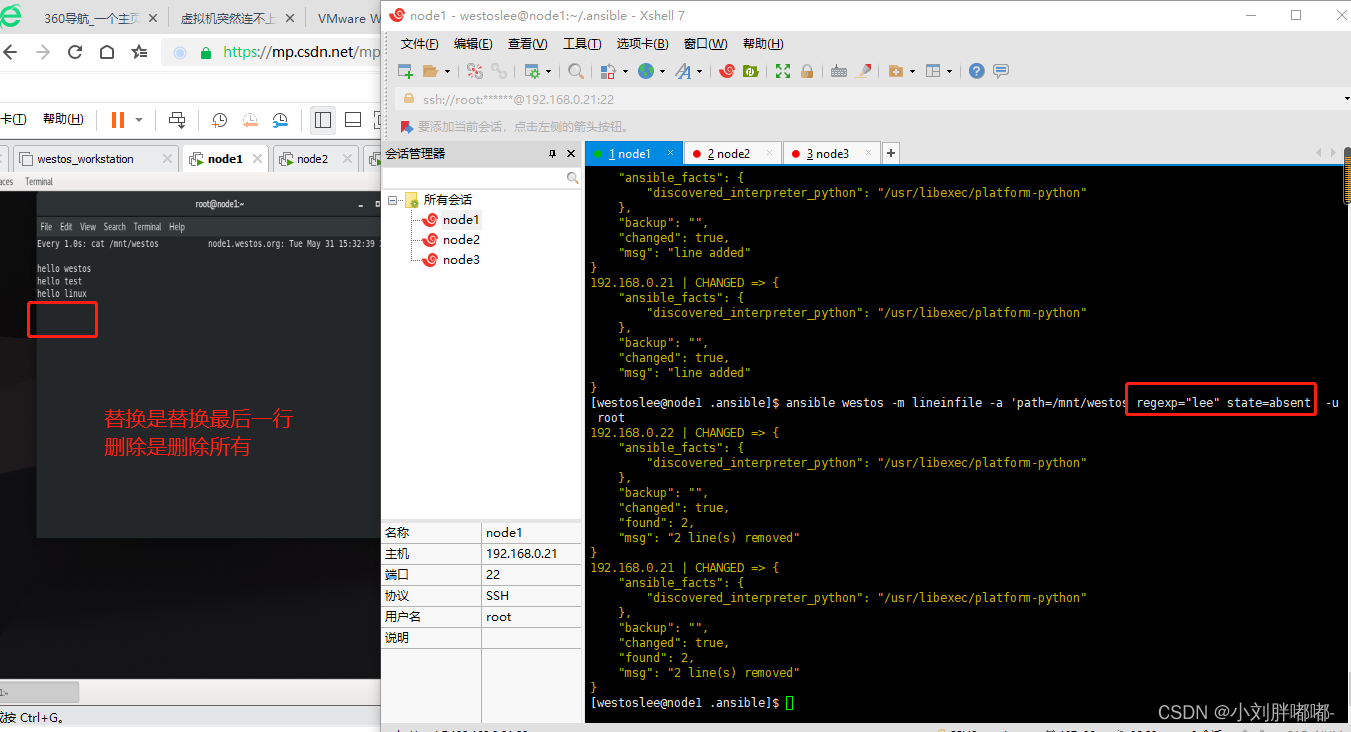The height and width of the screenshot is (732, 1351).
Task: Open the 选项卡(B) menu
Action: [642, 44]
